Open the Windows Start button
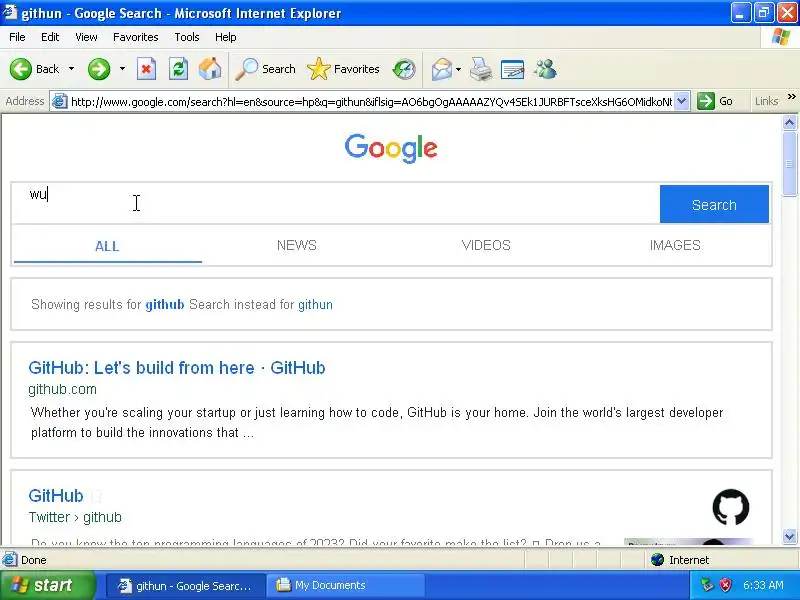Screen dimensions: 800x600 click(46, 585)
